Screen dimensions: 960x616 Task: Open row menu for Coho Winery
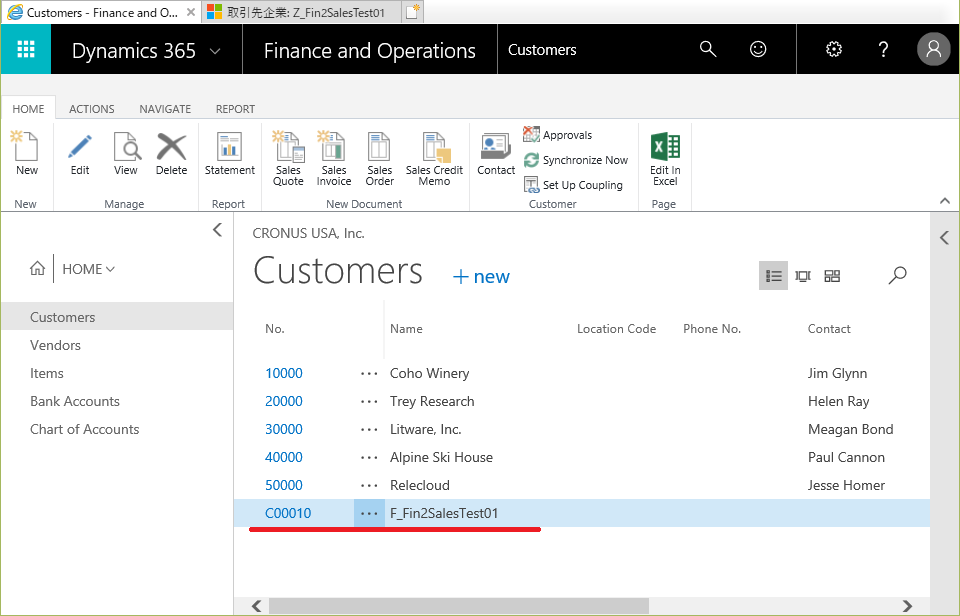click(x=369, y=374)
